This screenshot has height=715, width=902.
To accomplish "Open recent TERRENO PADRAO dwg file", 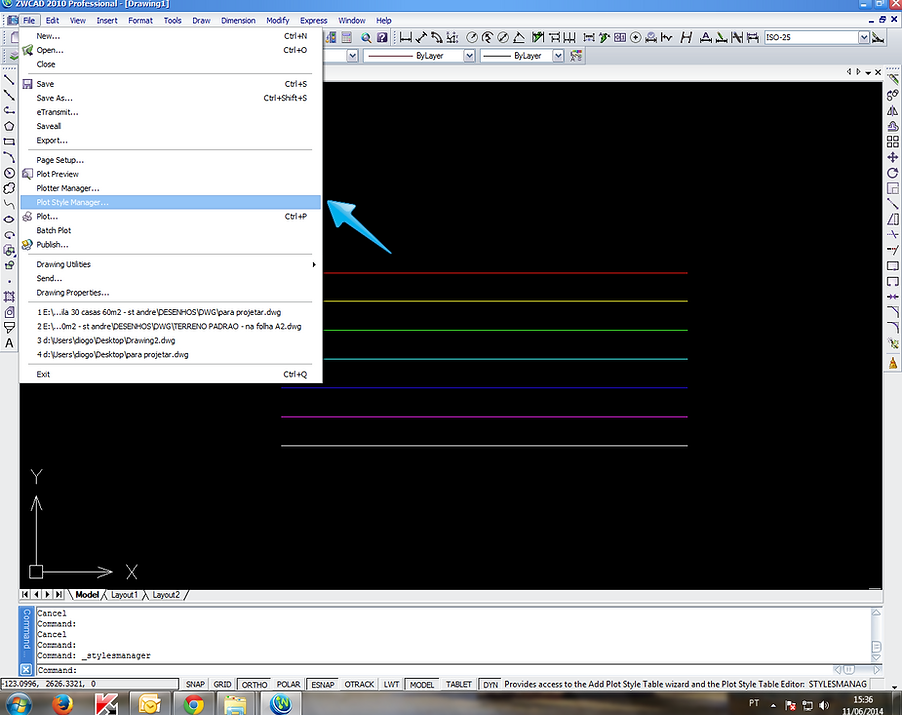I will click(x=170, y=326).
